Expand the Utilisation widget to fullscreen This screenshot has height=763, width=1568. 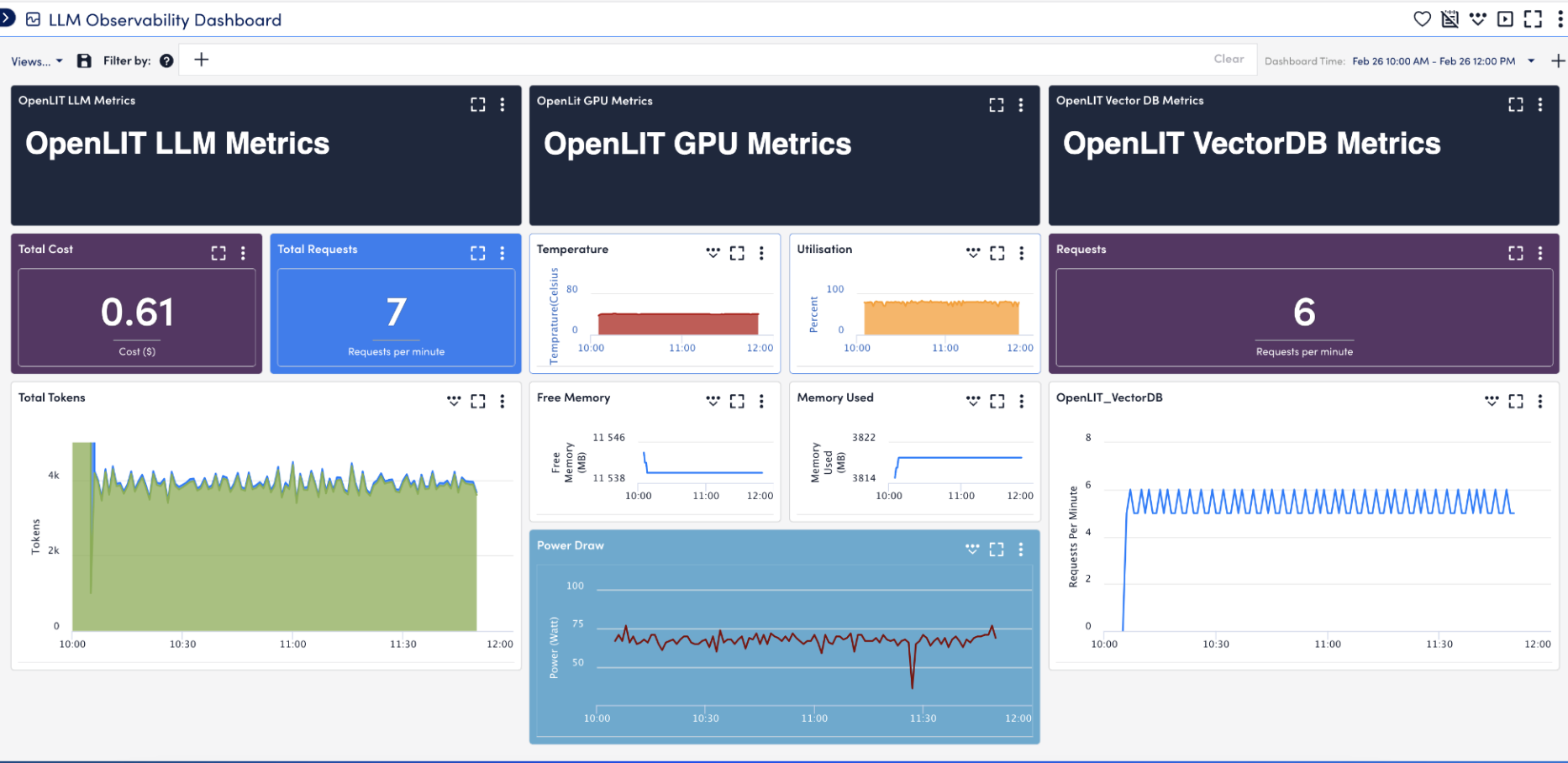coord(997,253)
